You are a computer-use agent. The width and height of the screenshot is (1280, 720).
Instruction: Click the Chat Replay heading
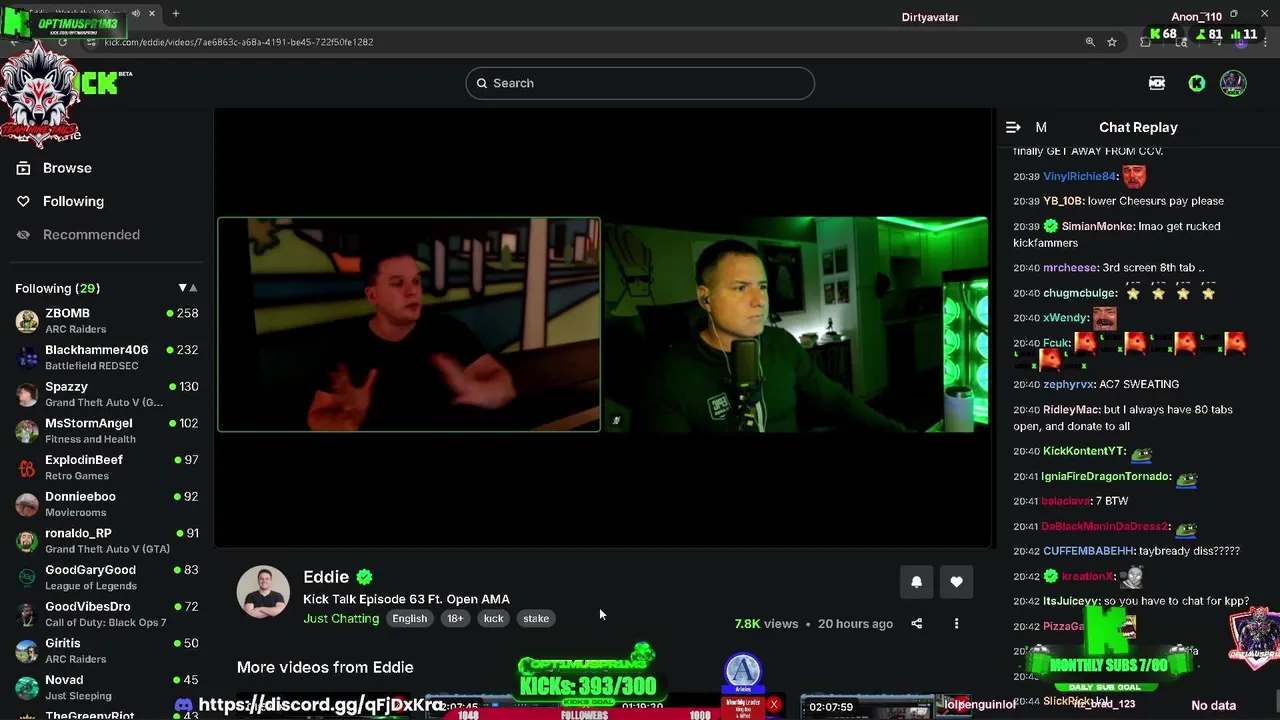point(1138,127)
